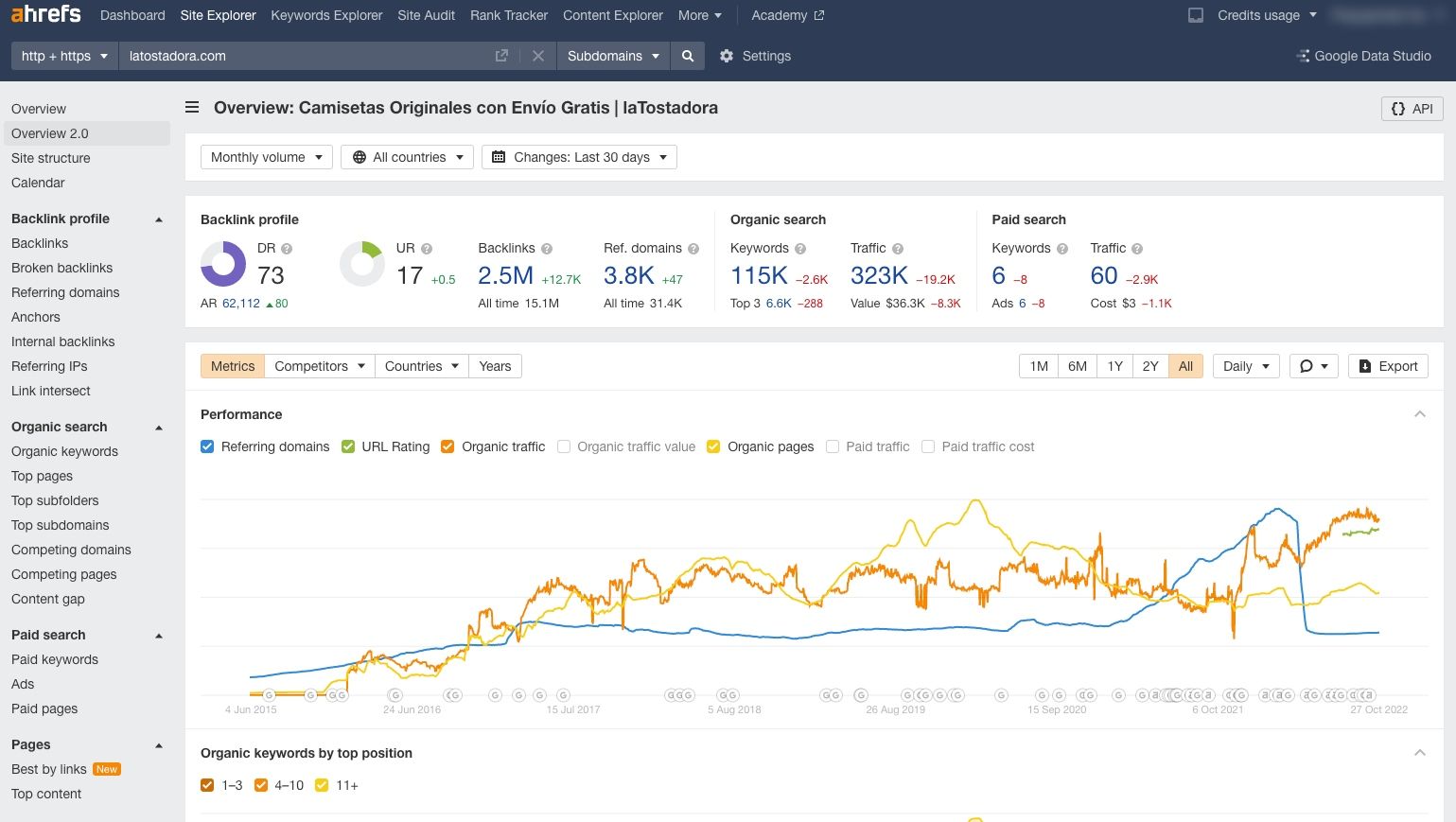This screenshot has width=1456, height=822.
Task: Toggle Organic traffic checkbox
Action: point(447,446)
